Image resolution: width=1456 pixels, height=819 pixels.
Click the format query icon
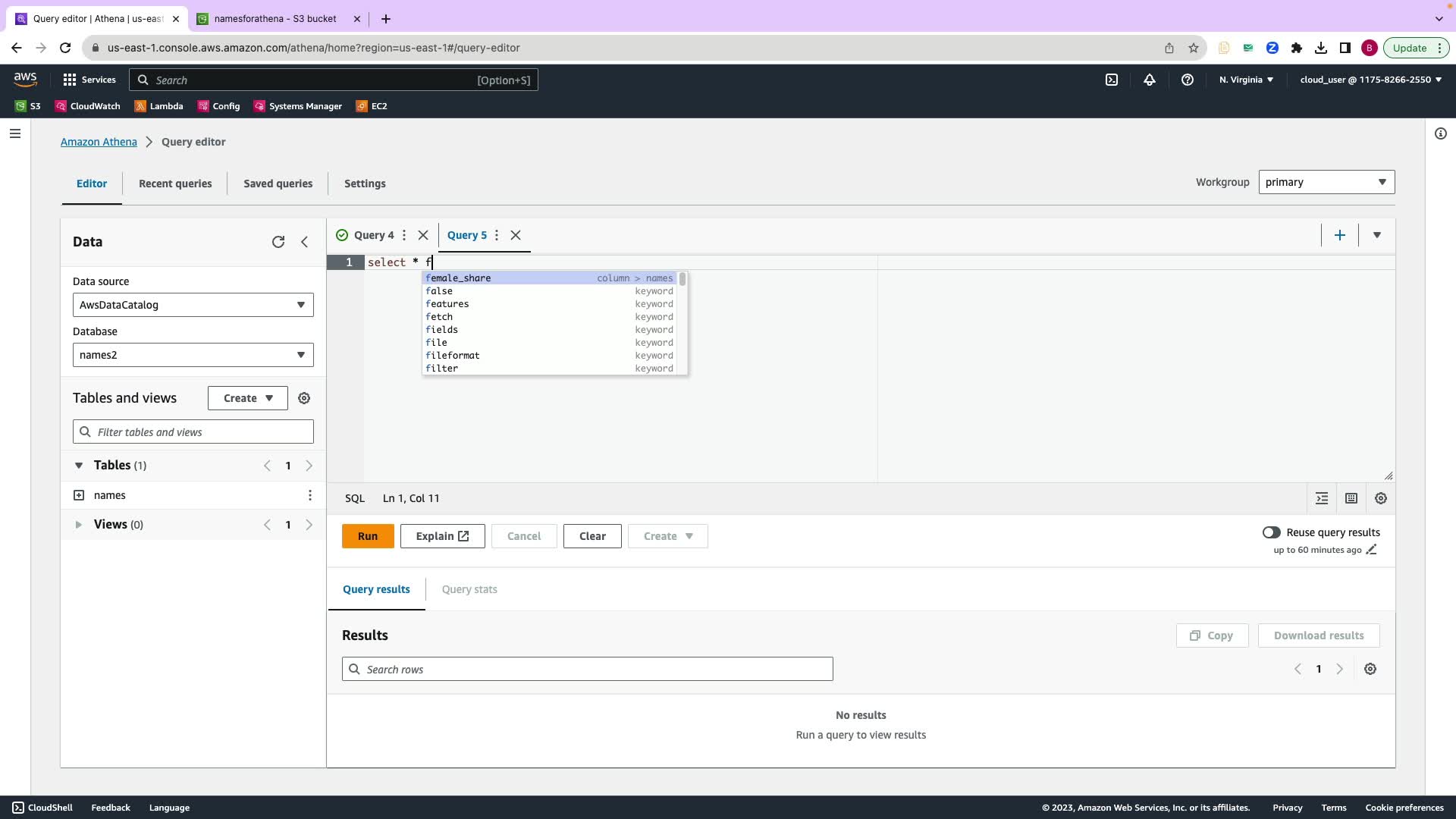(1322, 498)
